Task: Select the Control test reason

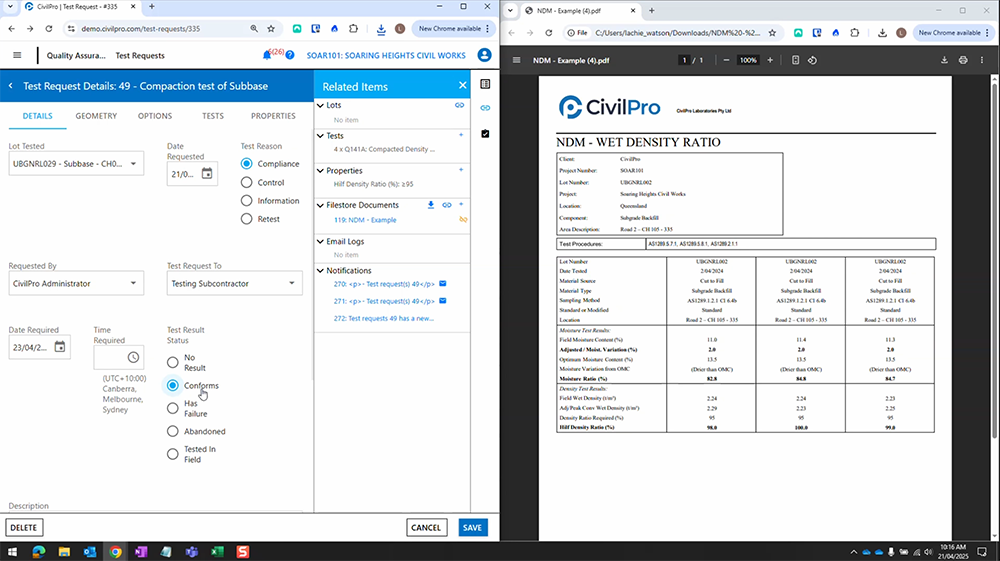Action: (246, 182)
